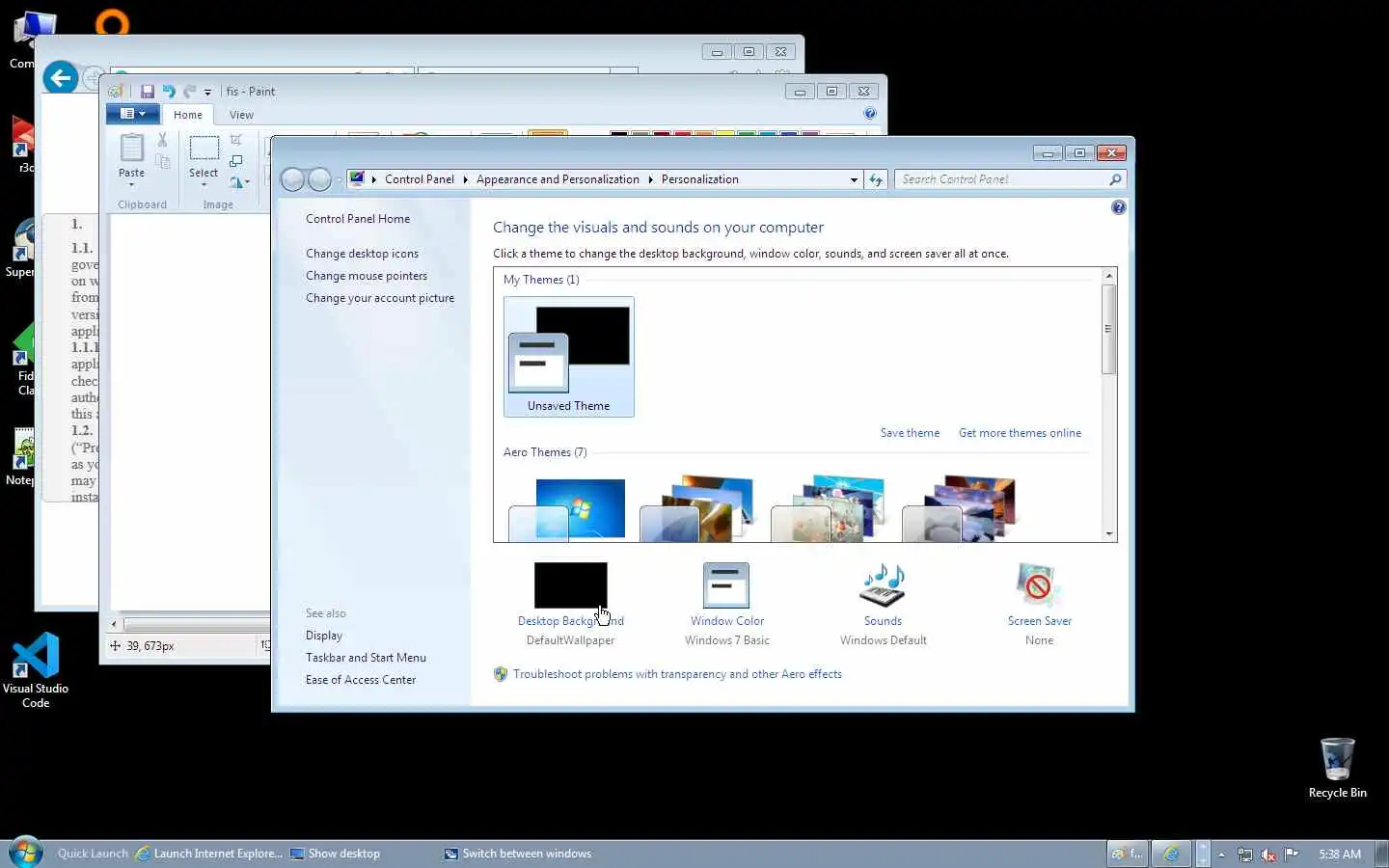Open Desktop Background settings icon
Screen dimensions: 1389x868
[570, 585]
